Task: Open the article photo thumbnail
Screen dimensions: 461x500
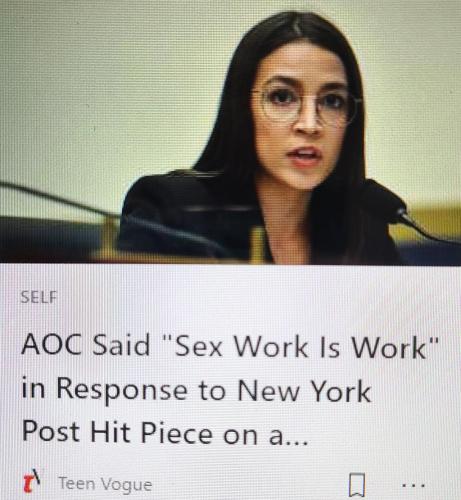Action: (230, 132)
